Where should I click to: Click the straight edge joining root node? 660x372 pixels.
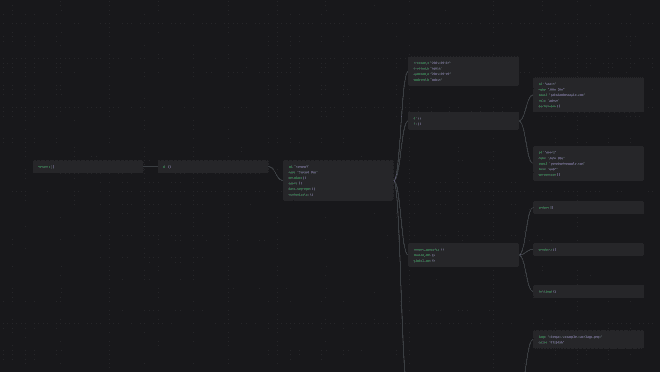151,167
